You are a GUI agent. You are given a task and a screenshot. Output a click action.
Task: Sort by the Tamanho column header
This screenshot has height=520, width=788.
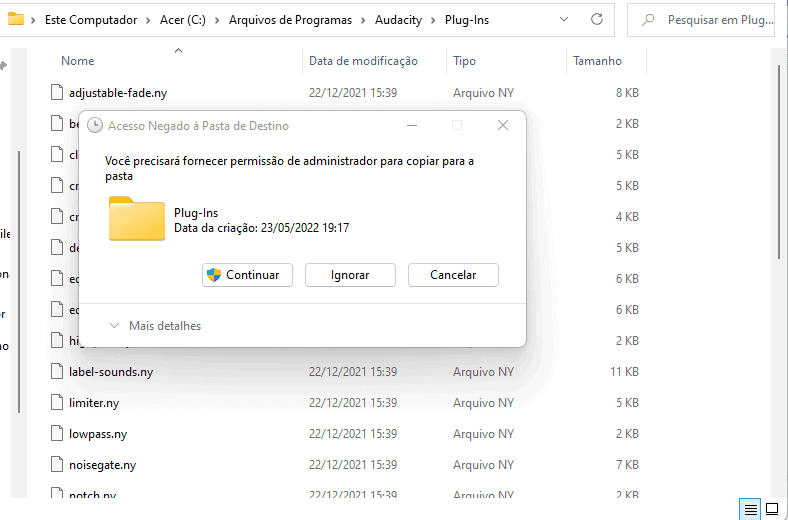(x=598, y=61)
